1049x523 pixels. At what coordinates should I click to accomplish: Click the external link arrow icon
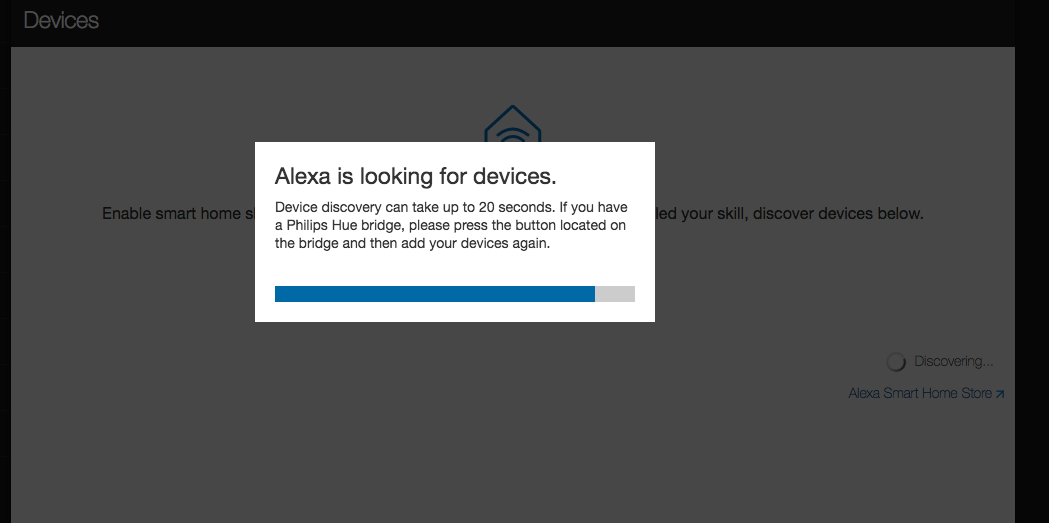point(1000,394)
